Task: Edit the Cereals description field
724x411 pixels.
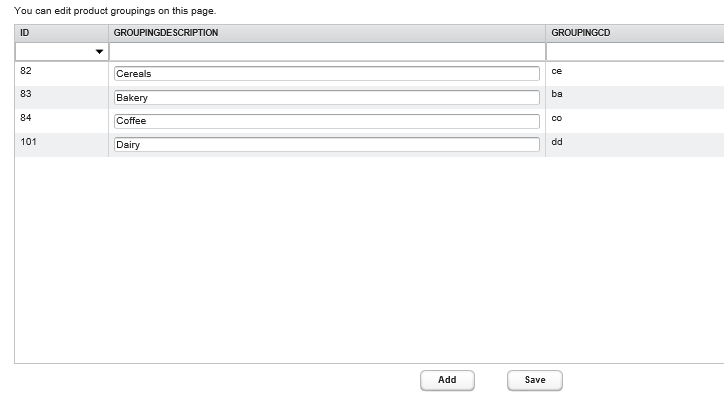Action: [326, 73]
